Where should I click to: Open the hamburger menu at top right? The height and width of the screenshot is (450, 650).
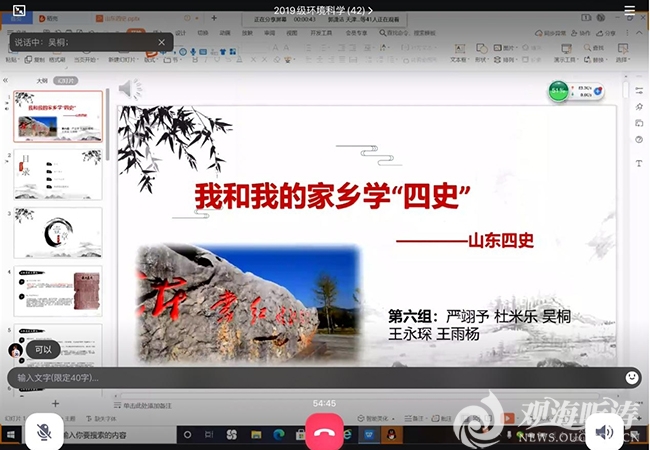point(629,10)
